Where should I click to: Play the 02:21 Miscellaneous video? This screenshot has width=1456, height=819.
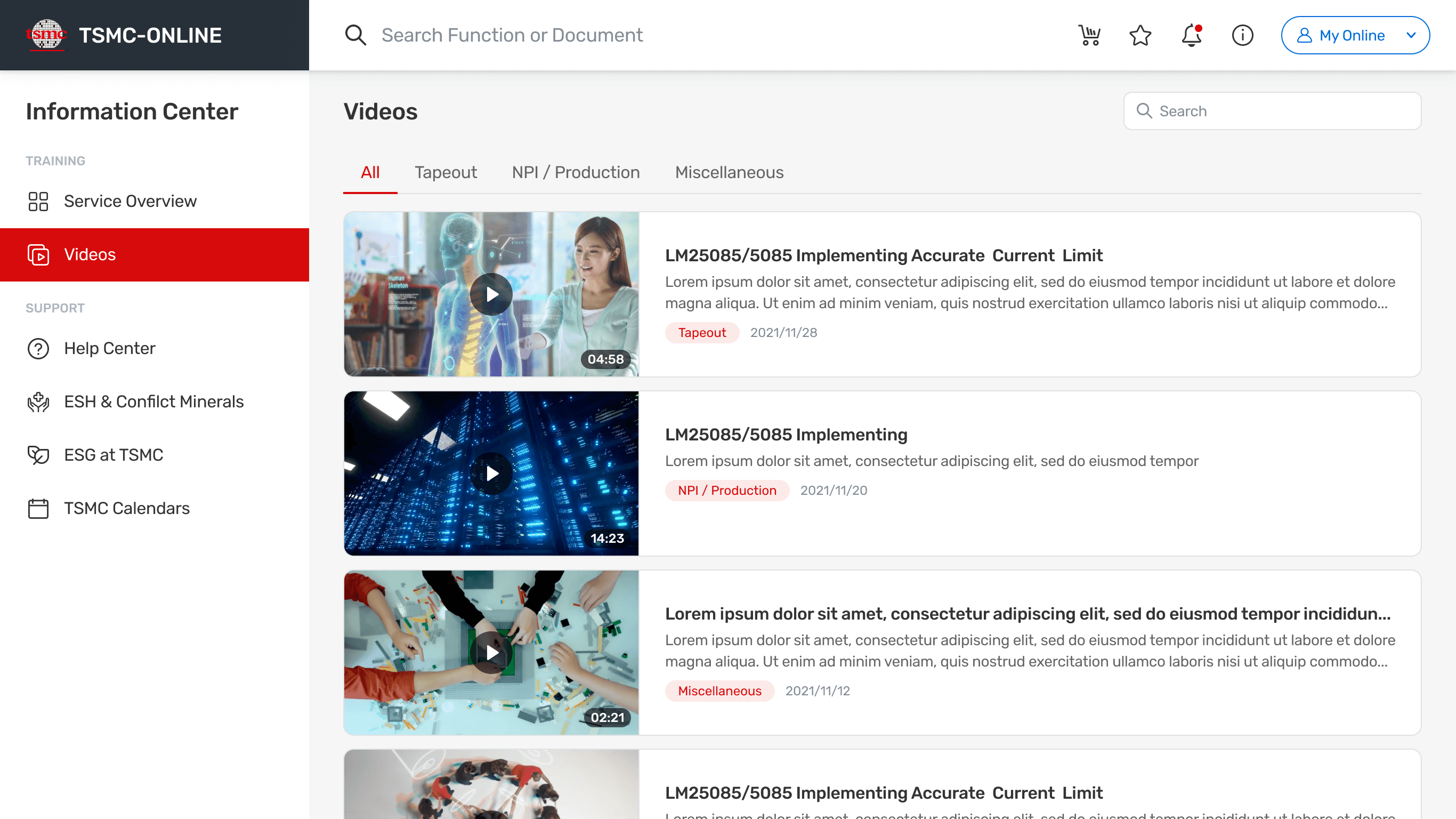[x=491, y=653]
